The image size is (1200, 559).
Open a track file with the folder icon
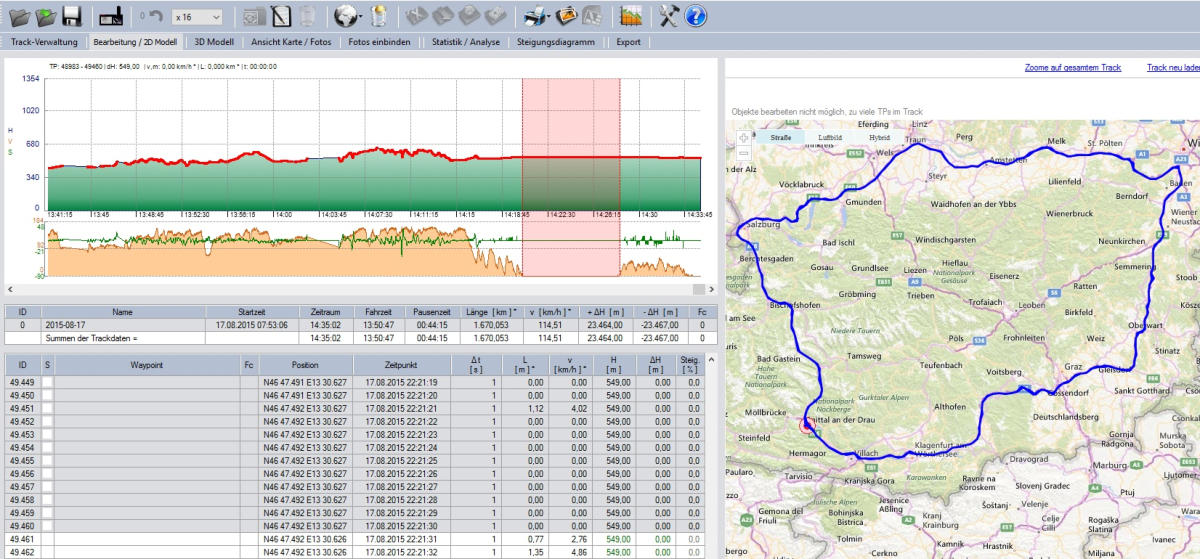point(18,16)
